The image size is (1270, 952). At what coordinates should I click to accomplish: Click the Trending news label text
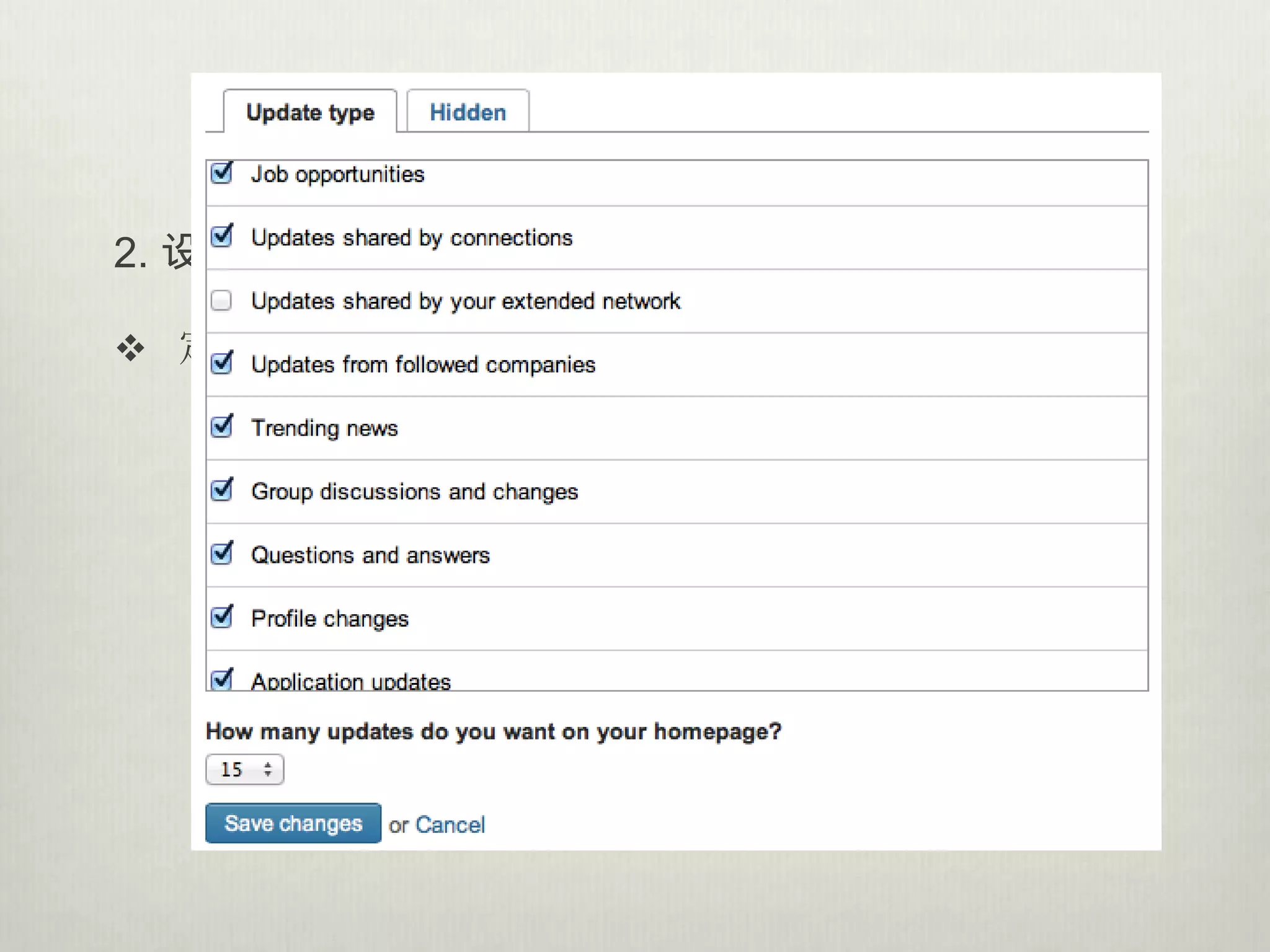(x=324, y=428)
